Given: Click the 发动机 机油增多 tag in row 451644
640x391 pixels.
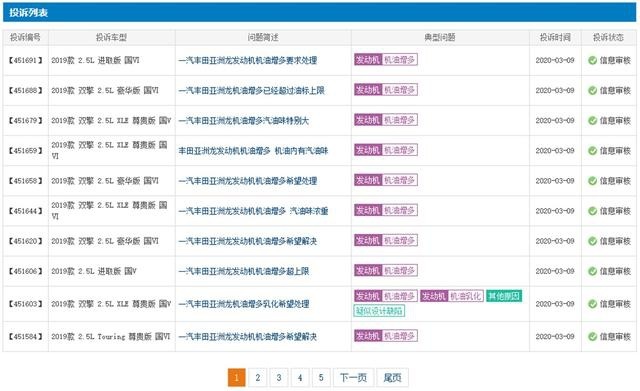Looking at the screenshot, I should pos(386,211).
